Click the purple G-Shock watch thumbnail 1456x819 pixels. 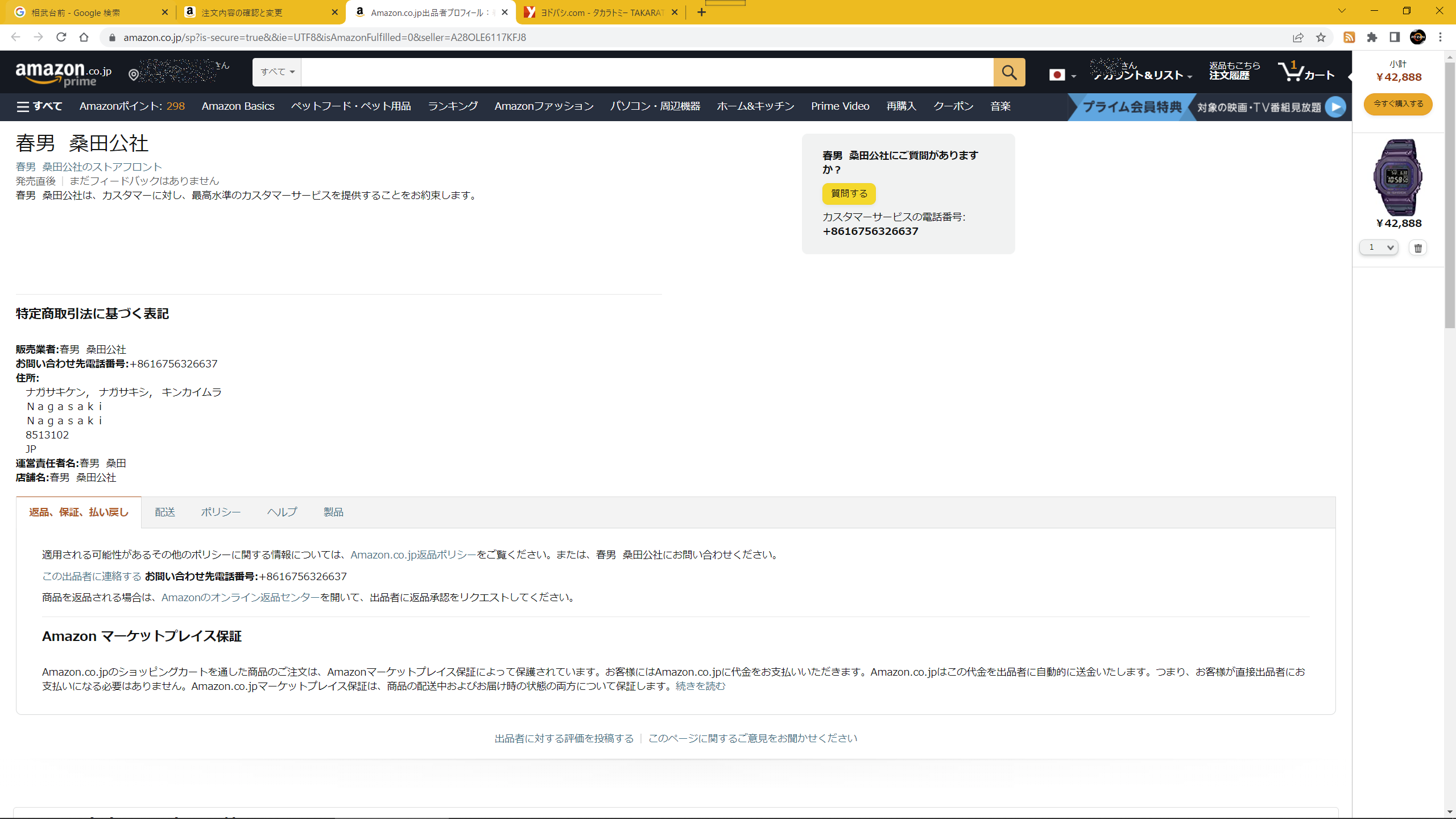(x=1398, y=177)
